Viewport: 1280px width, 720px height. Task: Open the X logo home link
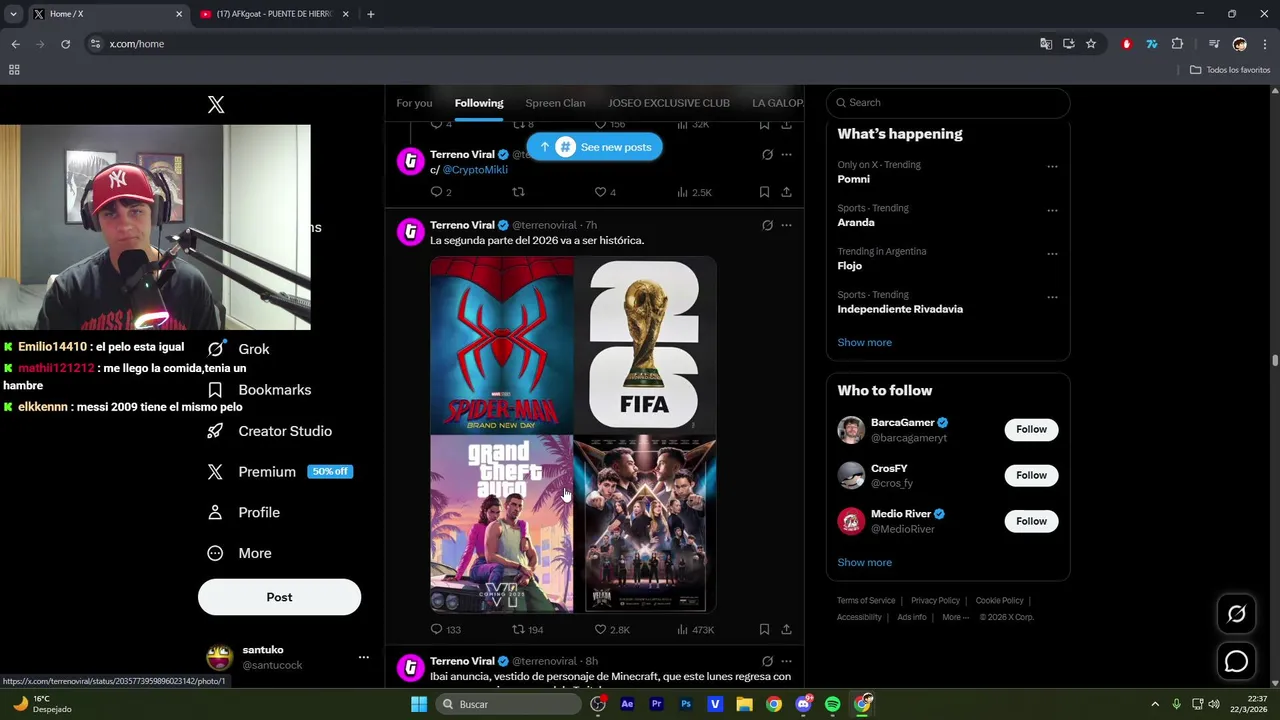point(216,105)
